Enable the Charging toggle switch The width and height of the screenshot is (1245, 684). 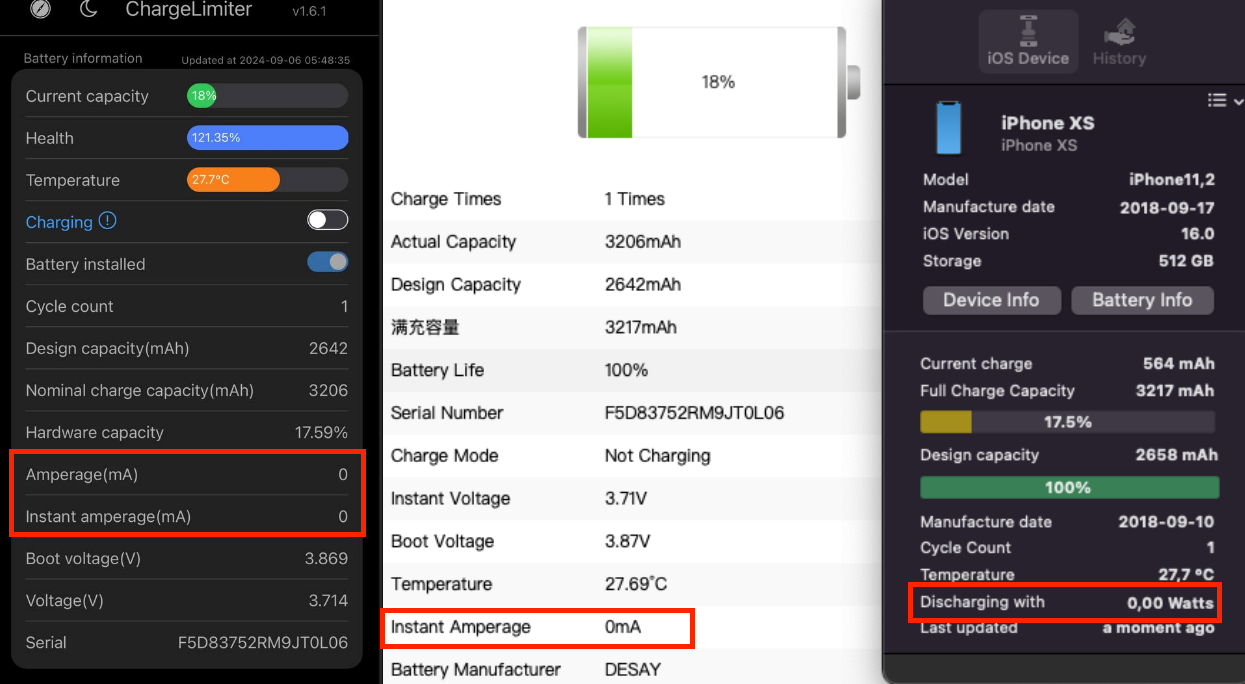point(328,220)
